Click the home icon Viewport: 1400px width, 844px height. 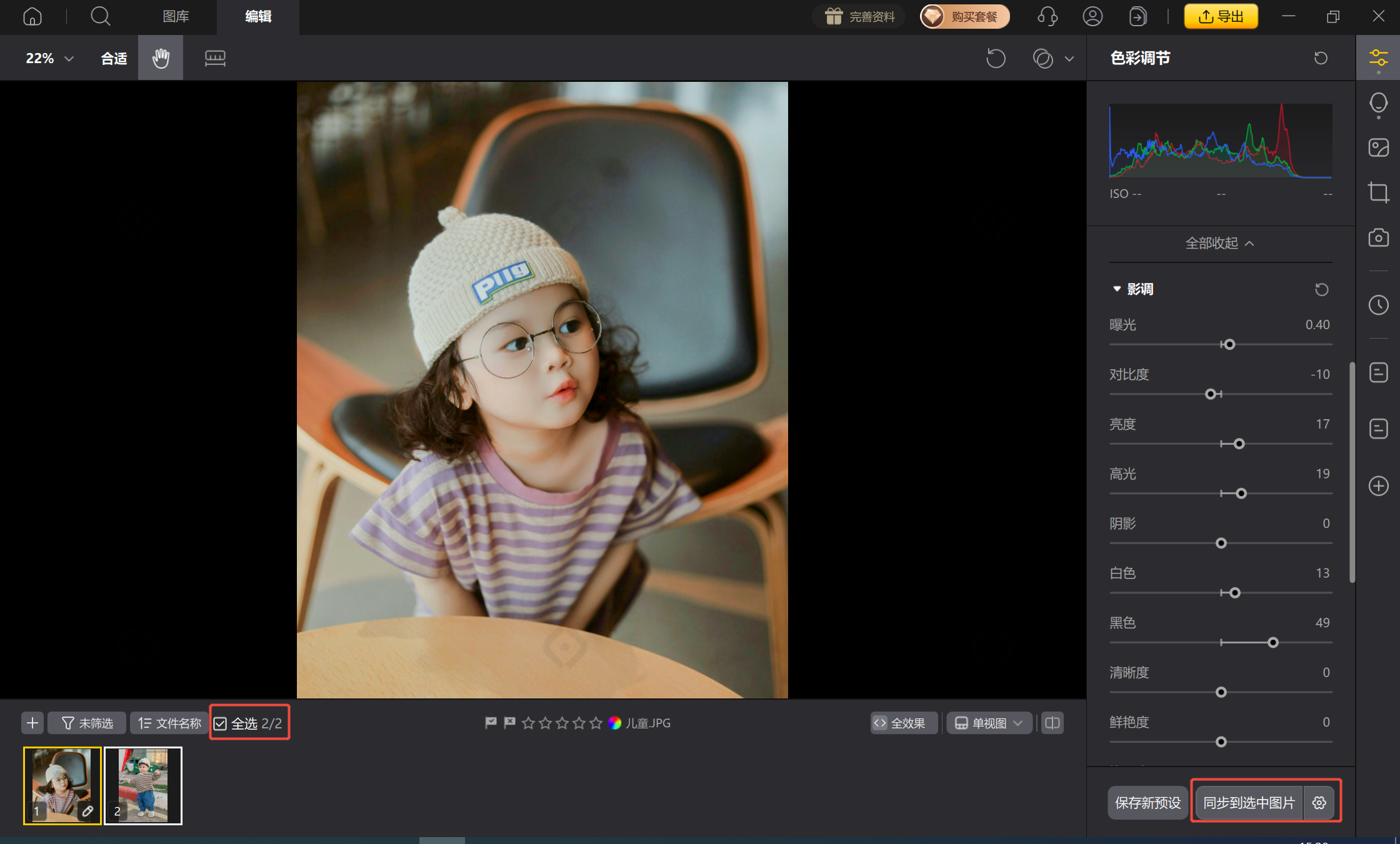(32, 16)
